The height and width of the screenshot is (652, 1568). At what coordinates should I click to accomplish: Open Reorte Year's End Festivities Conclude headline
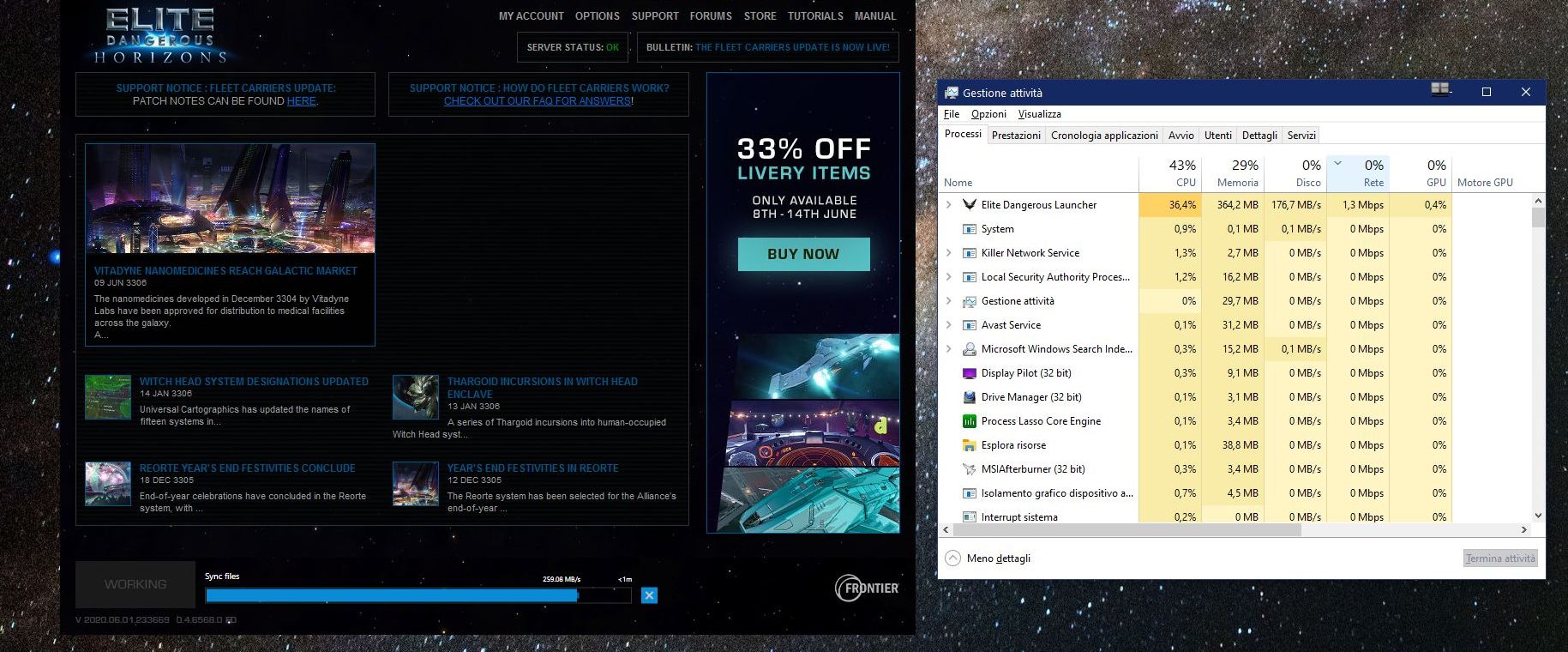(247, 468)
